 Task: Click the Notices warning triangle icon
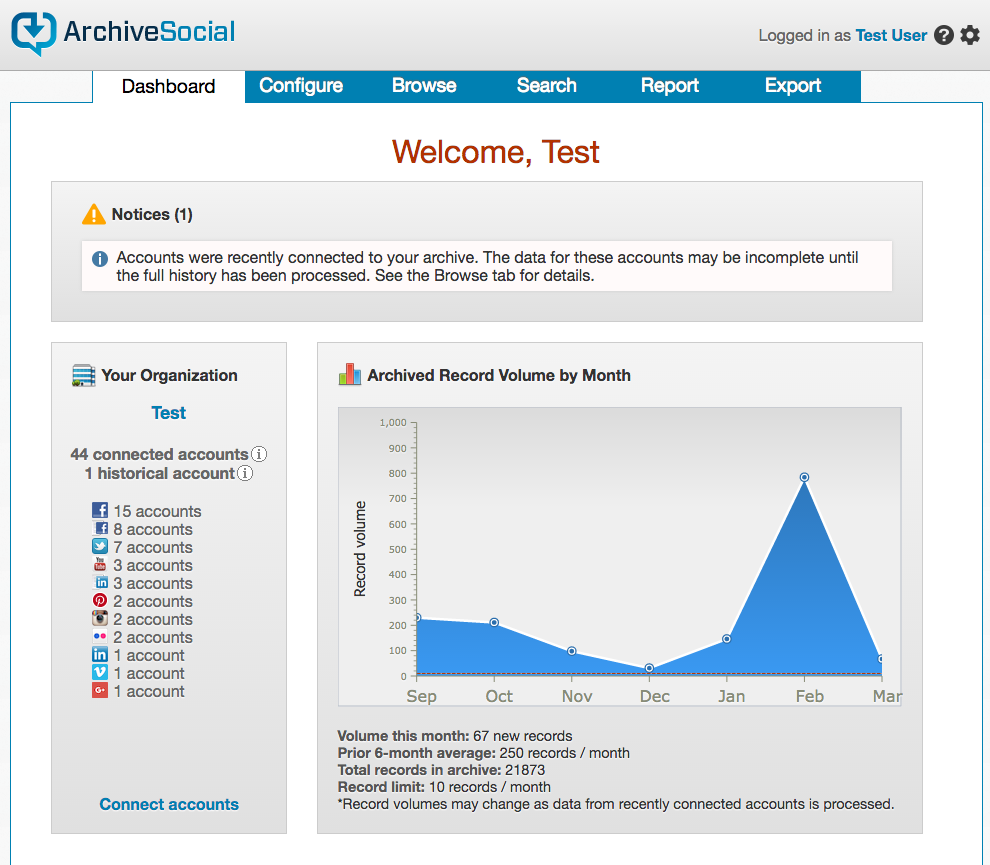pos(94,215)
